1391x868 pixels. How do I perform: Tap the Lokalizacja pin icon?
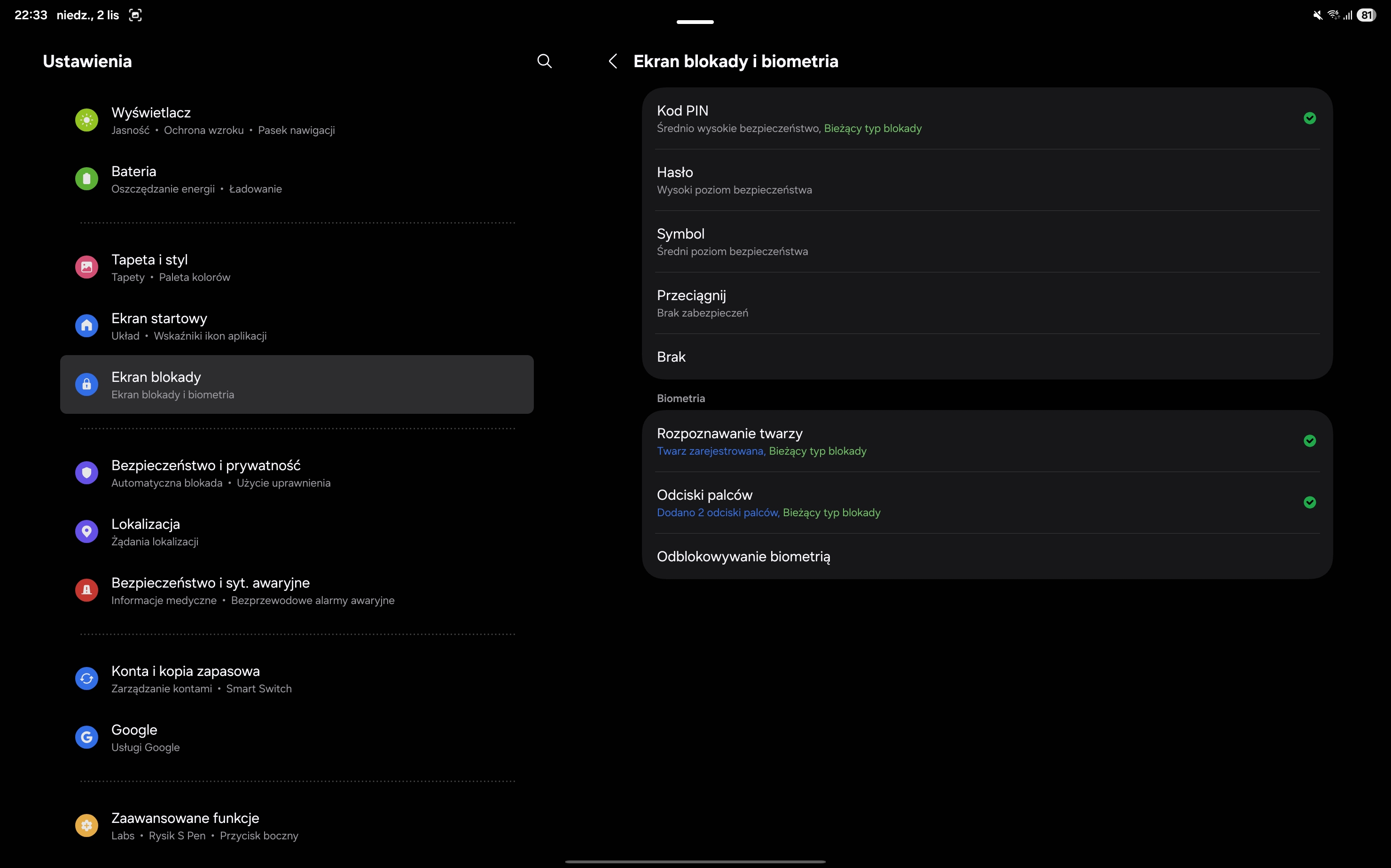point(87,532)
